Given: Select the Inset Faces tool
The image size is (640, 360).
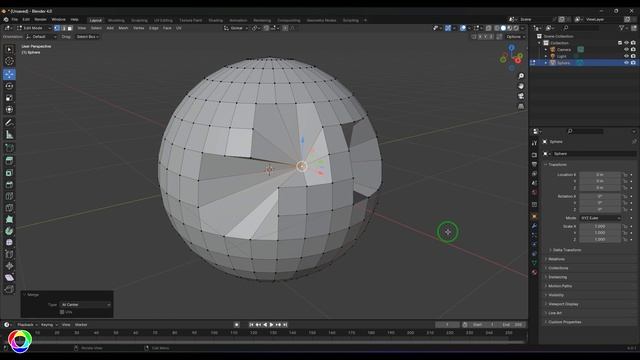Looking at the screenshot, I should click(9, 173).
